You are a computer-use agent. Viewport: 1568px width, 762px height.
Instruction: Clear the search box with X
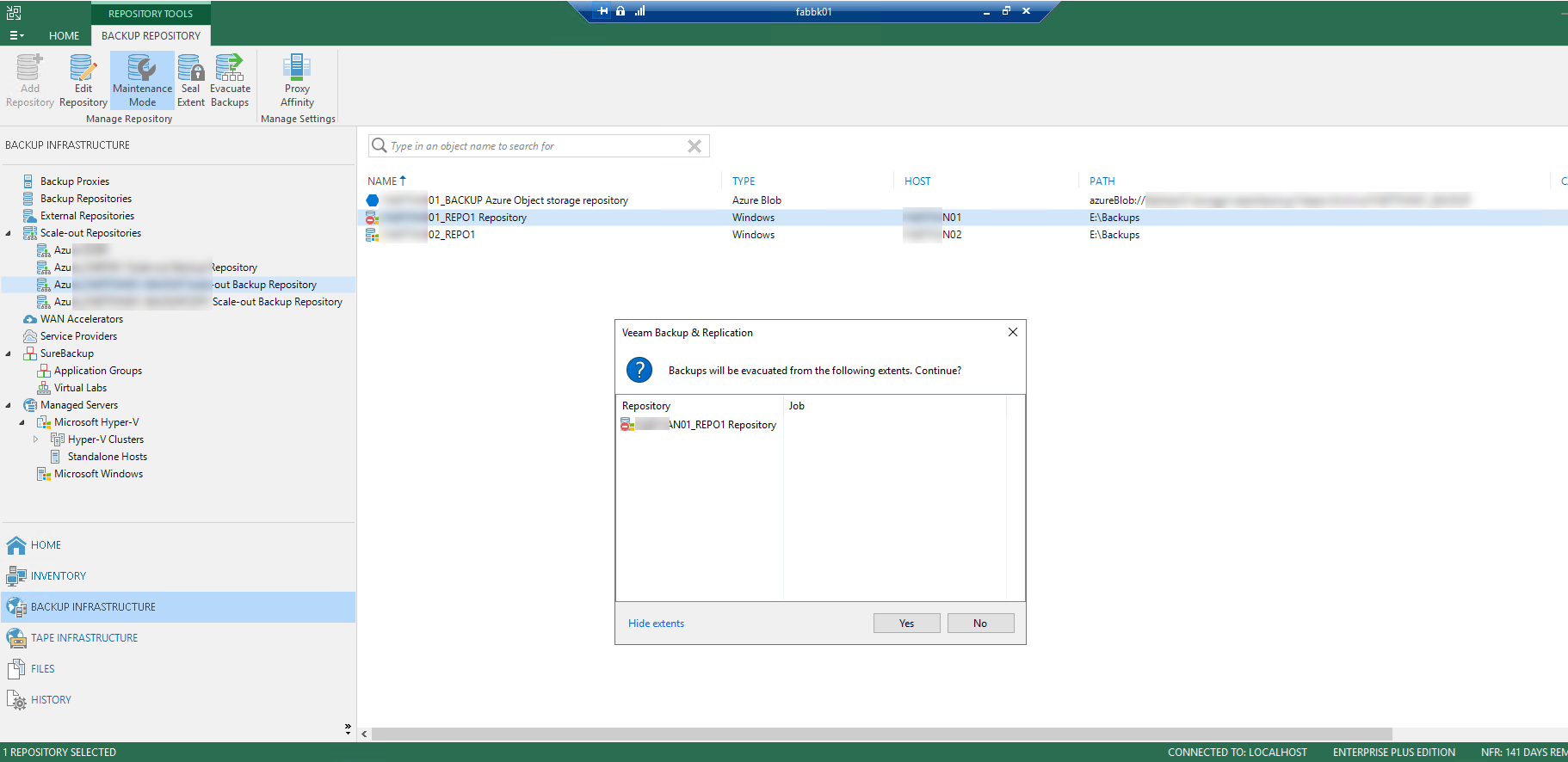(x=694, y=146)
